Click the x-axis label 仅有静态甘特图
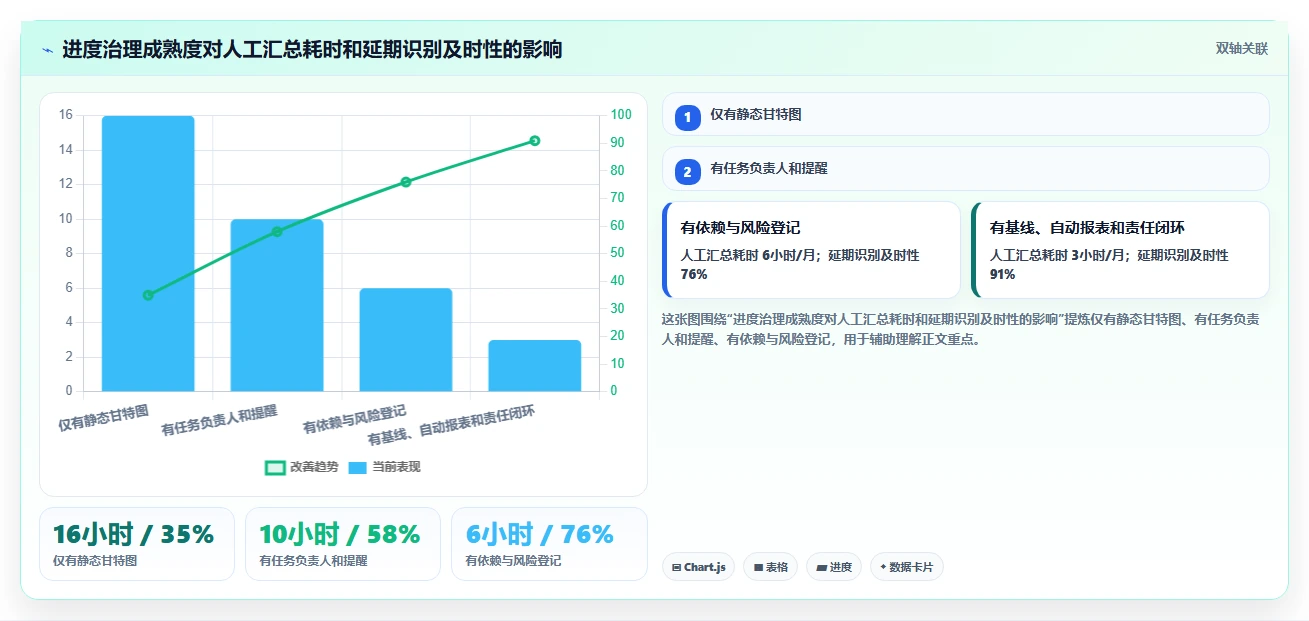Viewport: 1309px width, 621px height. point(104,417)
